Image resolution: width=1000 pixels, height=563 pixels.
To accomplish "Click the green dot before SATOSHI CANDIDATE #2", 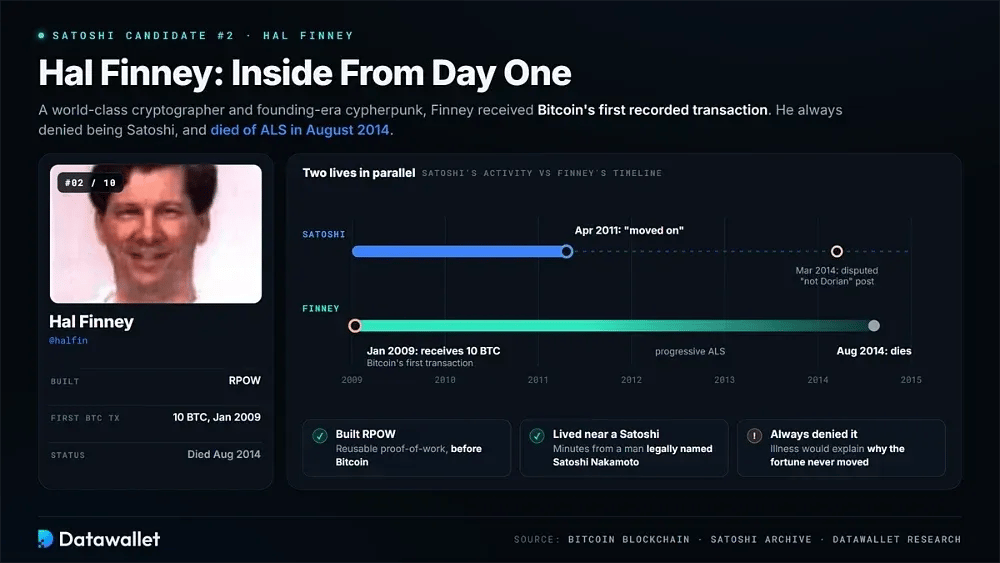I will point(41,36).
